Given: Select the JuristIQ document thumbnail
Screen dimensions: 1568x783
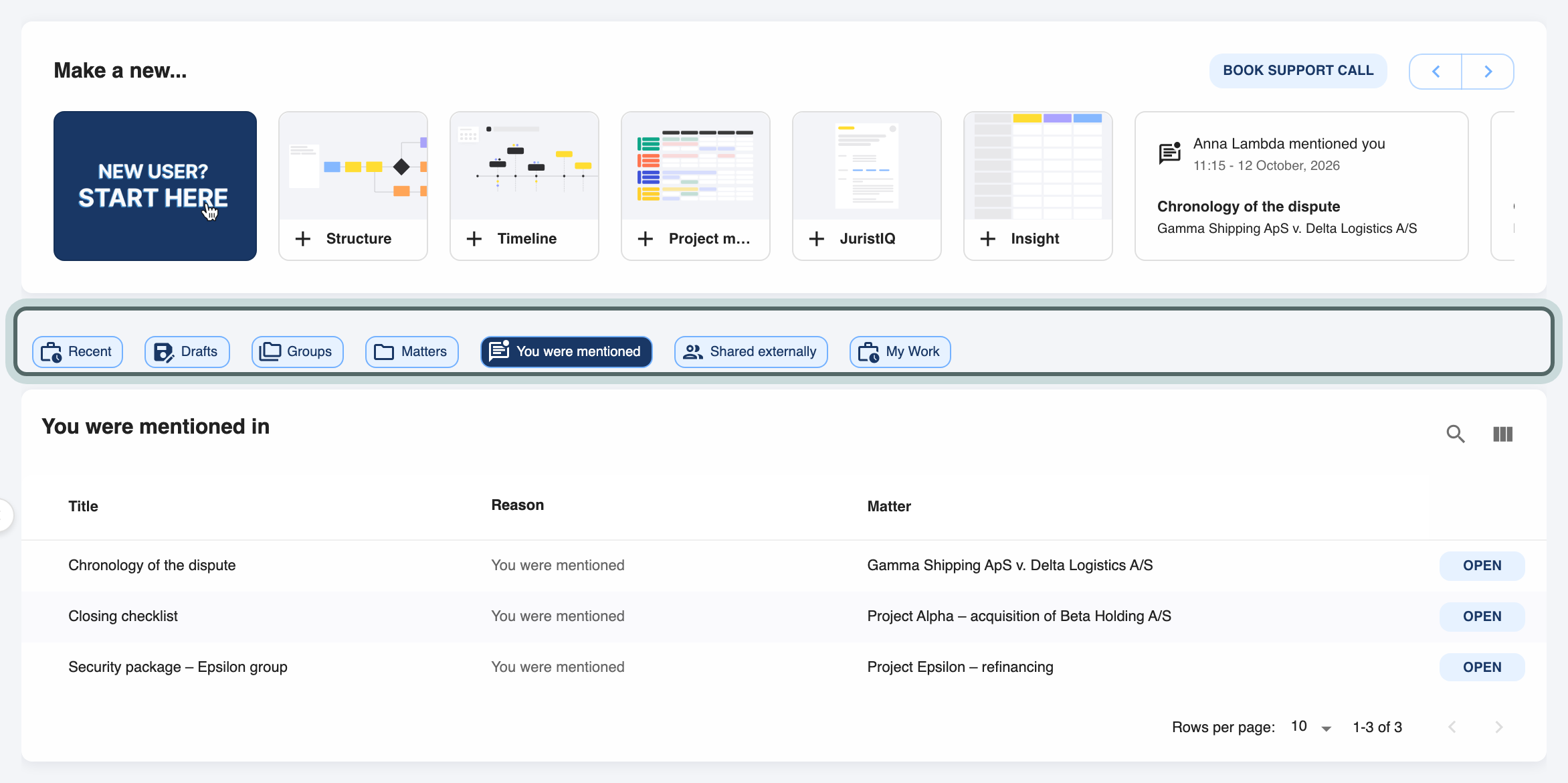Looking at the screenshot, I should (x=867, y=166).
